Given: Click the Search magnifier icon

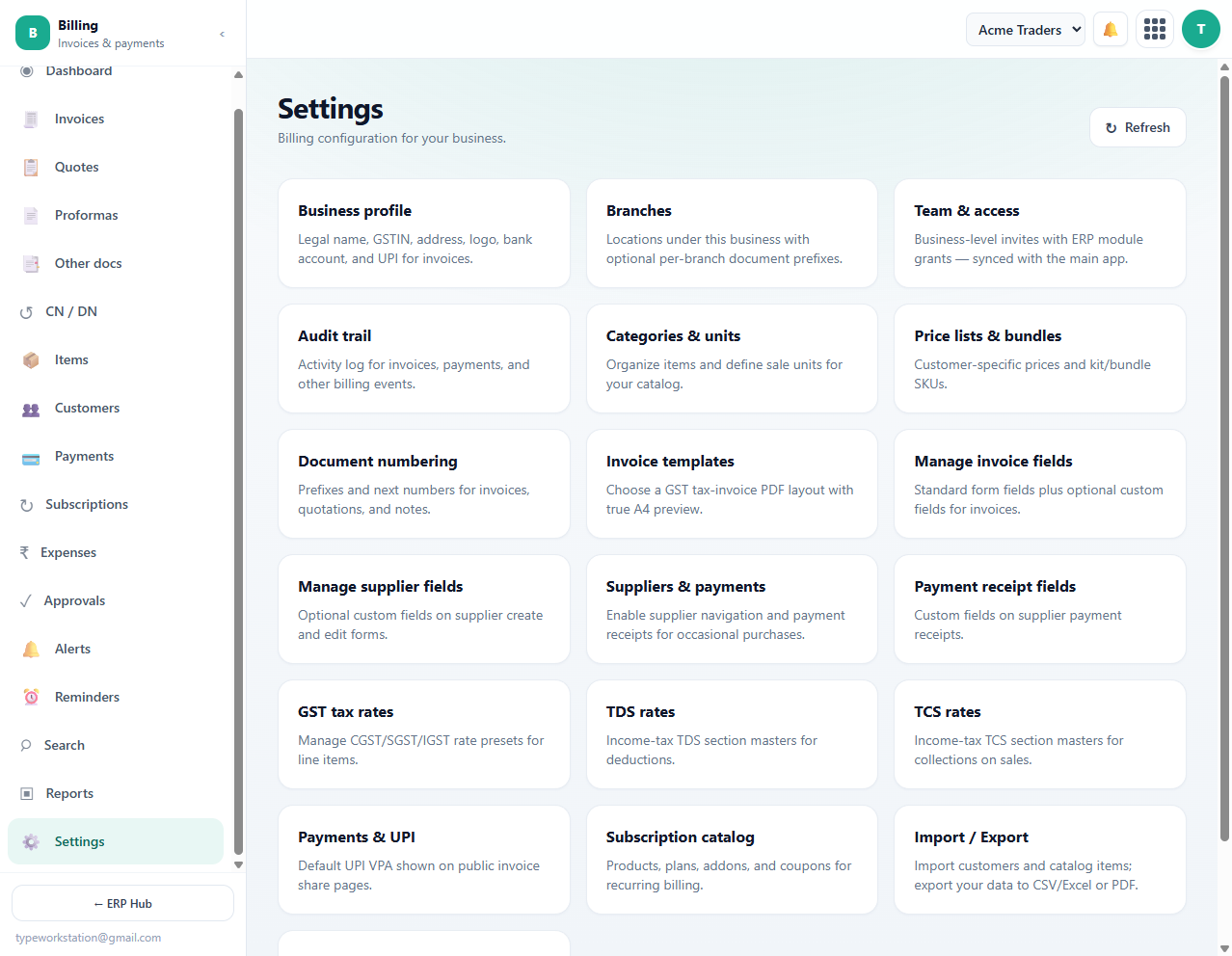Looking at the screenshot, I should 26,746.
